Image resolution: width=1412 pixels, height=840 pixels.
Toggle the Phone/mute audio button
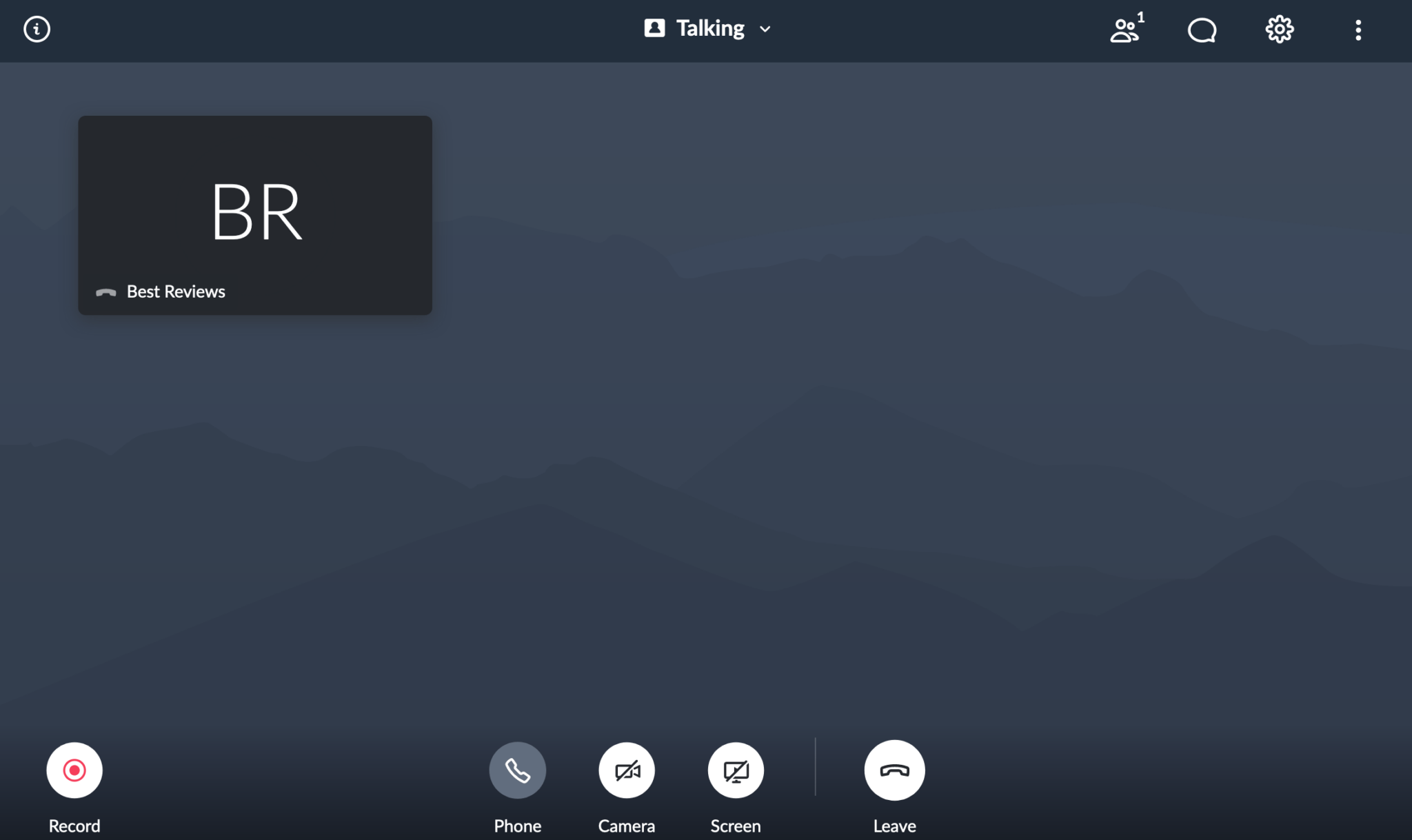tap(517, 770)
